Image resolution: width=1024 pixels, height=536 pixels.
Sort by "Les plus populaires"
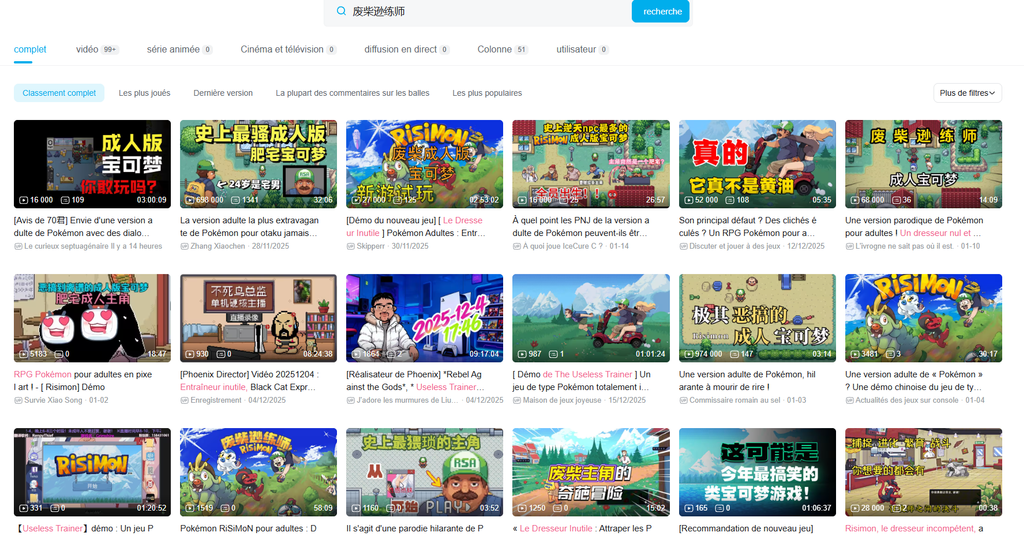coord(487,93)
